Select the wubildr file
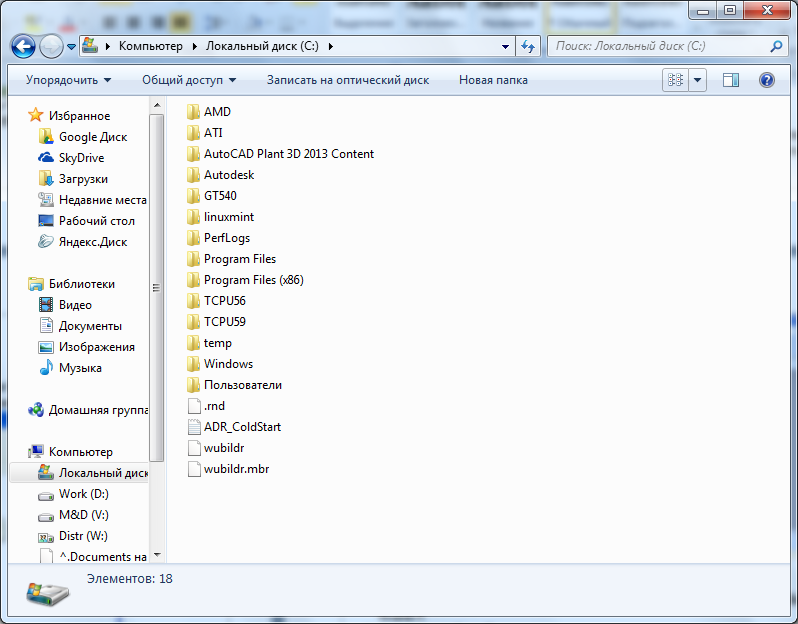The height and width of the screenshot is (624, 798). tap(215, 448)
